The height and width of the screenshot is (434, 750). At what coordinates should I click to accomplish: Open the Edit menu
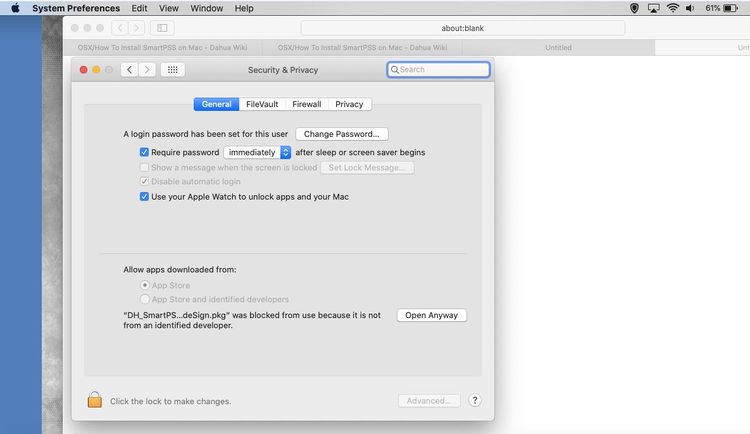coord(139,8)
